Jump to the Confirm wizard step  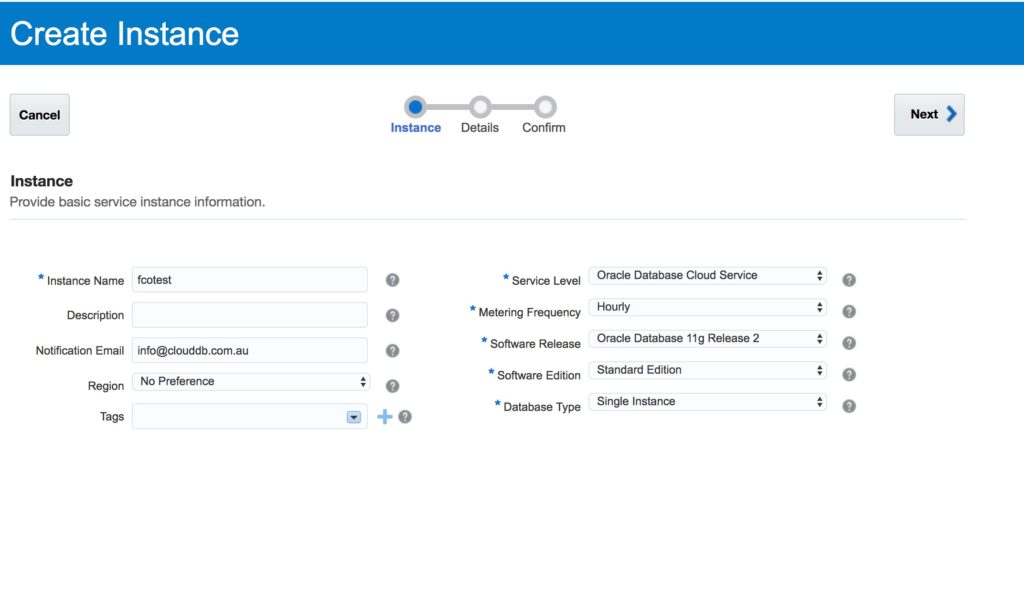[x=544, y=107]
